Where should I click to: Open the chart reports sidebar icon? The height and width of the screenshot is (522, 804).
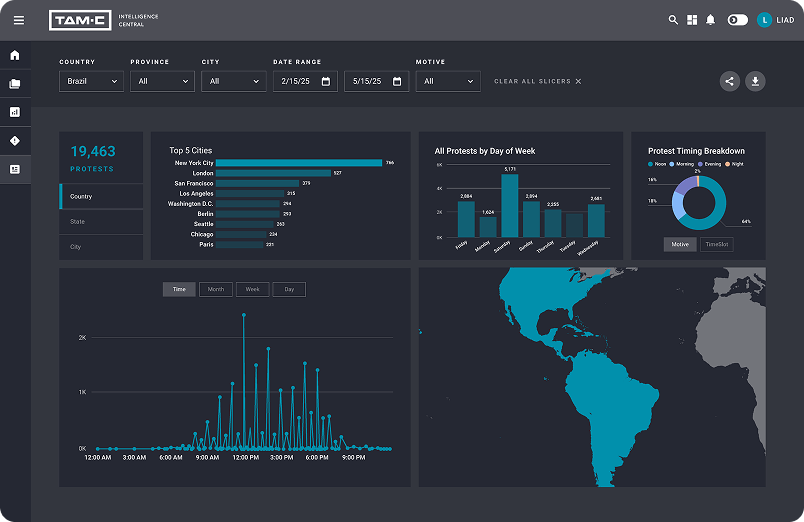point(15,112)
